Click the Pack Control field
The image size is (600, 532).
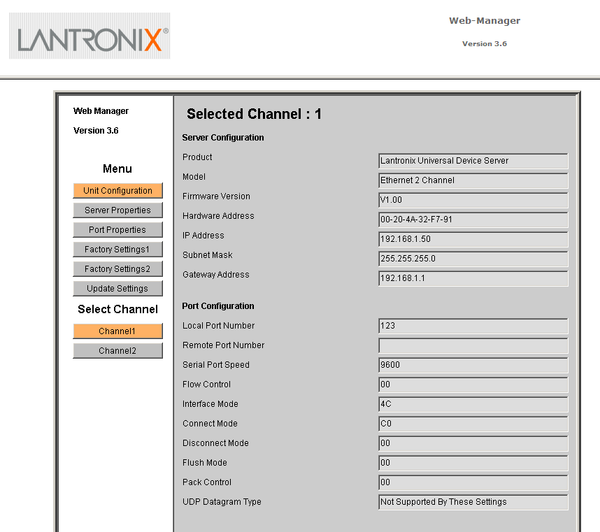click(473, 482)
